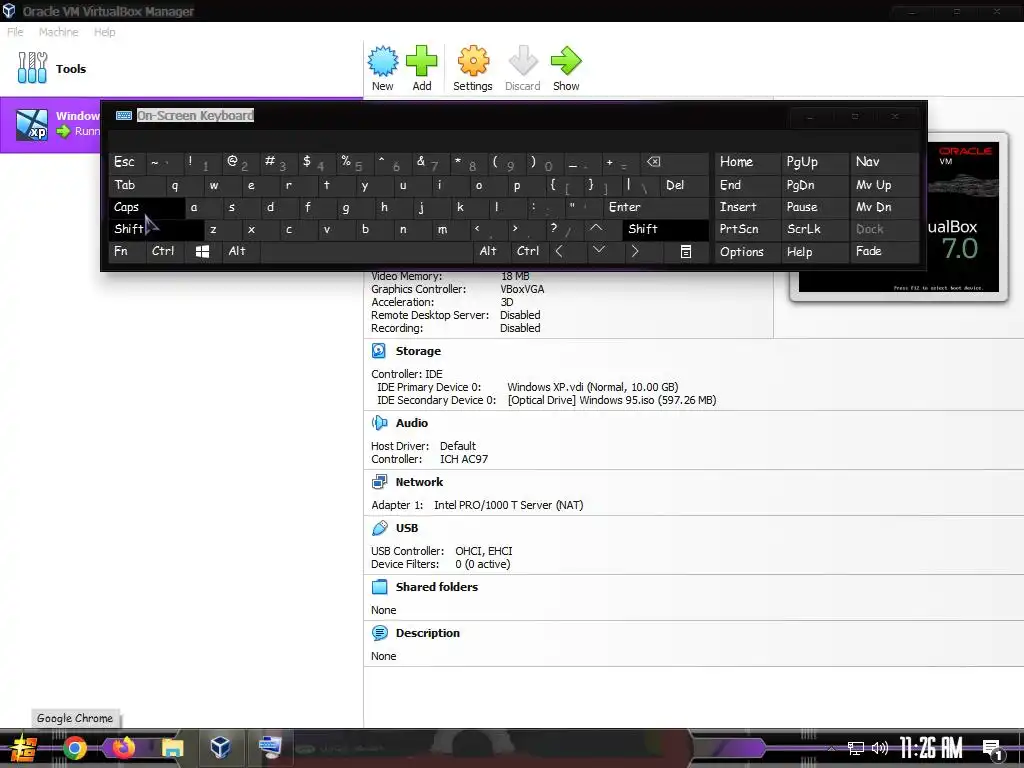Screen dimensions: 1024x768
Task: Click the Backspace key icon on keyboard
Action: point(674,162)
